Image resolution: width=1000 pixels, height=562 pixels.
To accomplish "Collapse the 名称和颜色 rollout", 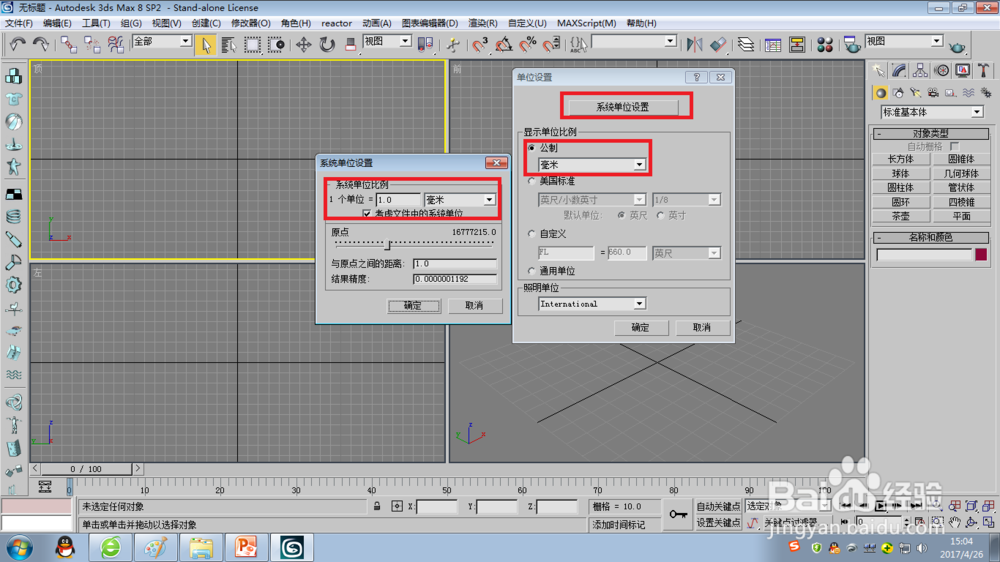I will pos(930,237).
